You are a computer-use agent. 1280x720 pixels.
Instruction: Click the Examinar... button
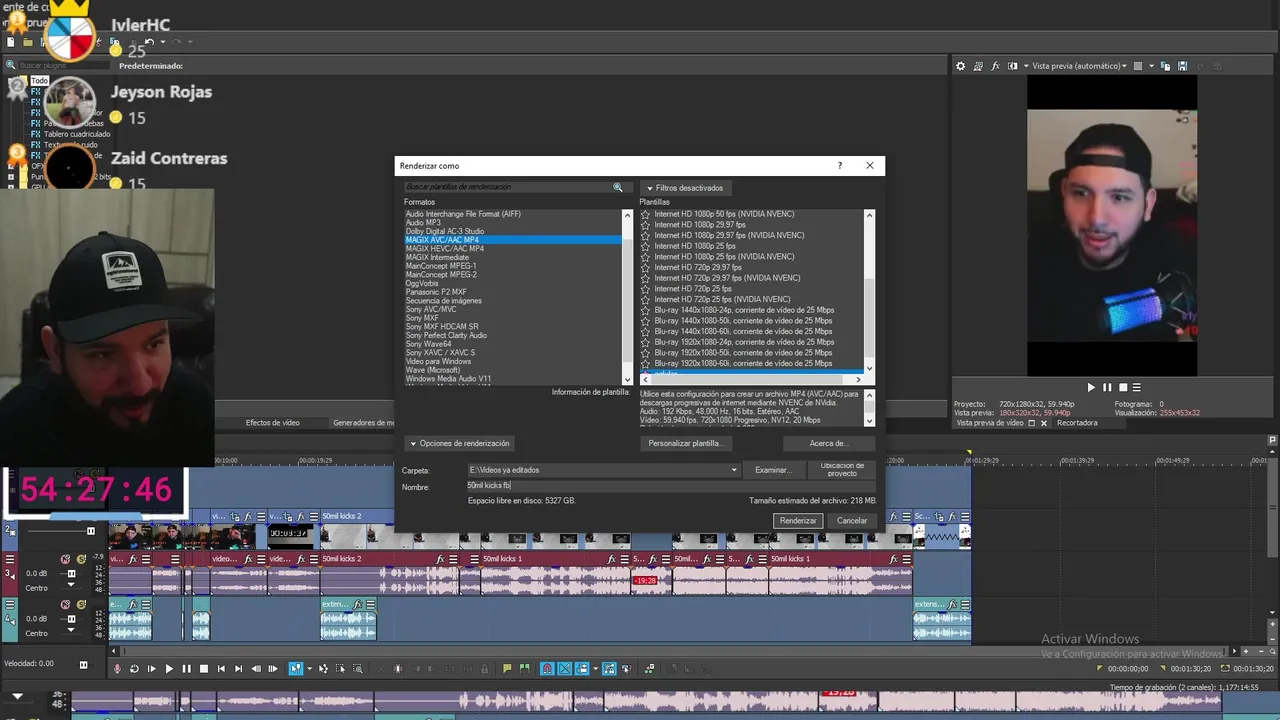(771, 470)
